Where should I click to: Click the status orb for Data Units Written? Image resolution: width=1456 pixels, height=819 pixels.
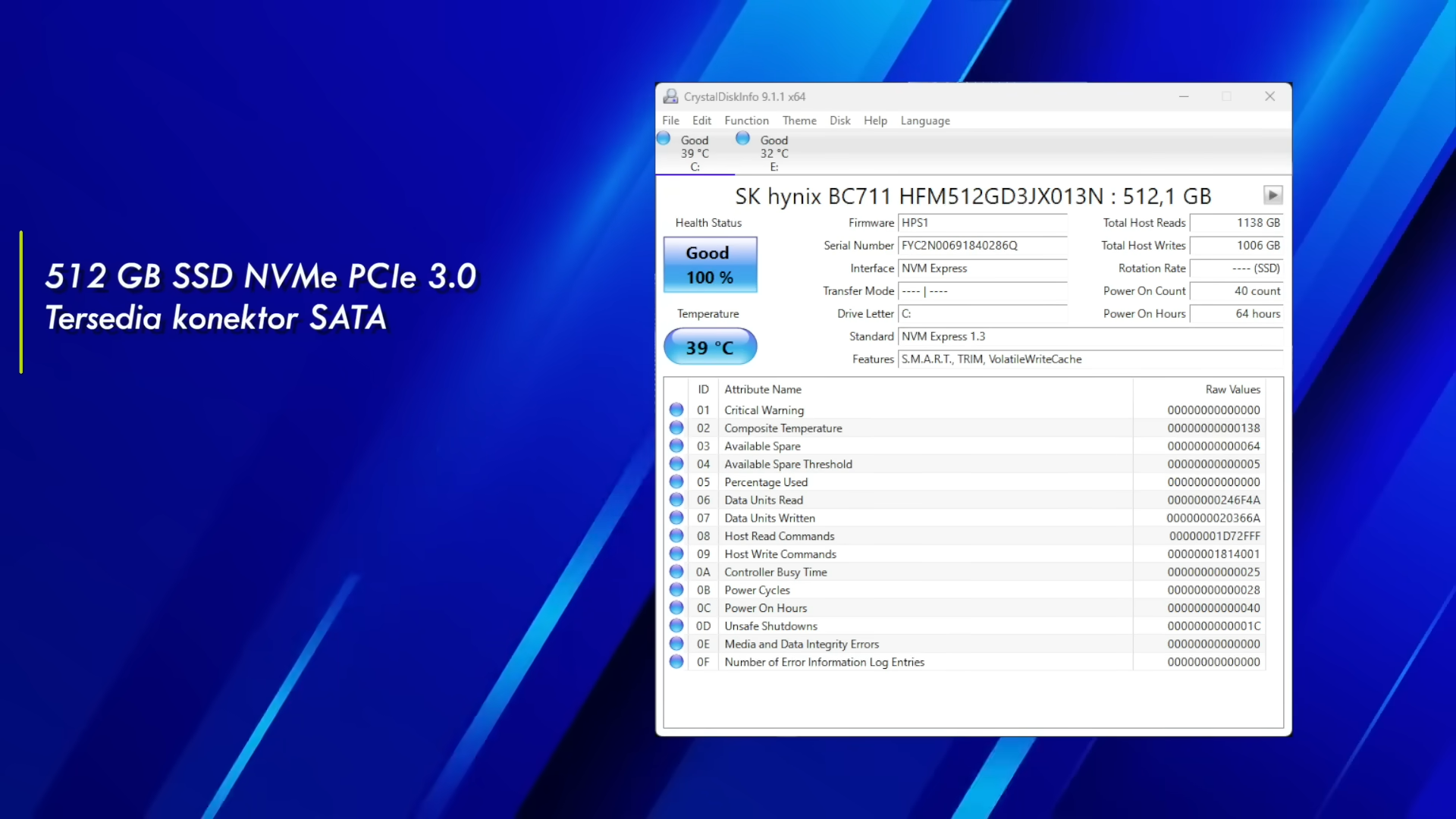pos(676,518)
